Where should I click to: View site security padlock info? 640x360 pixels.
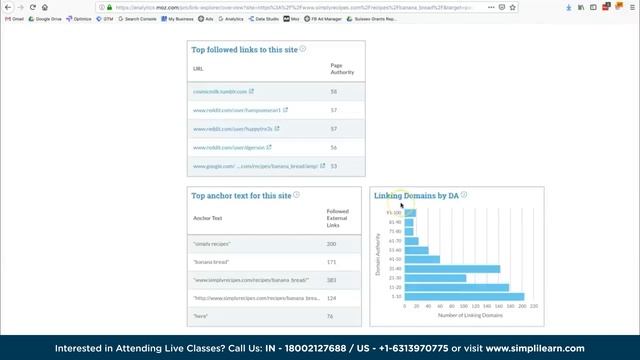click(109, 7)
